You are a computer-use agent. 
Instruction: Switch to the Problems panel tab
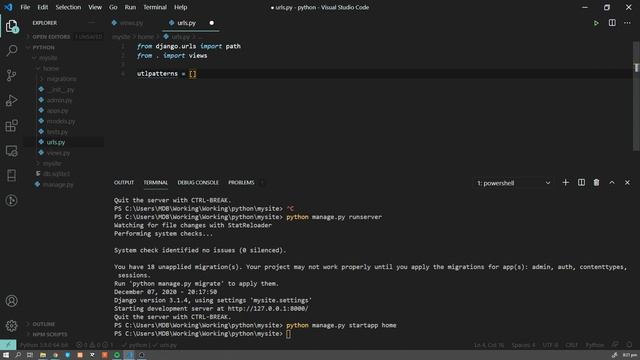point(241,182)
